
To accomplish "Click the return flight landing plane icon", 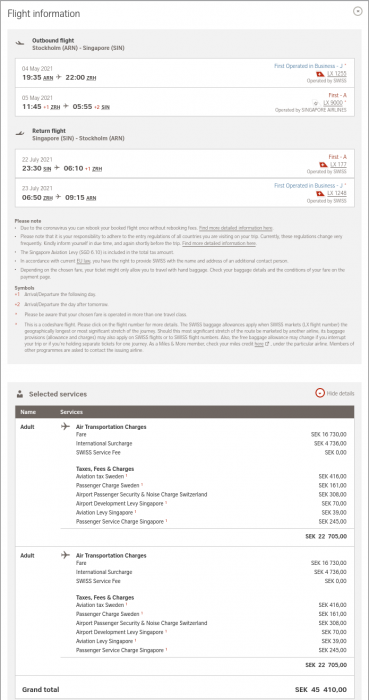I will [x=20, y=133].
